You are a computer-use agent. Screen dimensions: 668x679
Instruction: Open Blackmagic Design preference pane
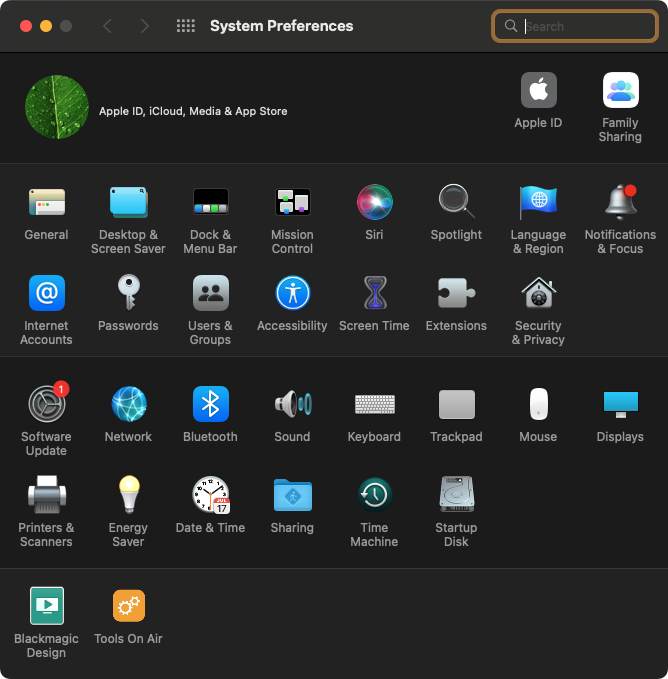click(47, 605)
